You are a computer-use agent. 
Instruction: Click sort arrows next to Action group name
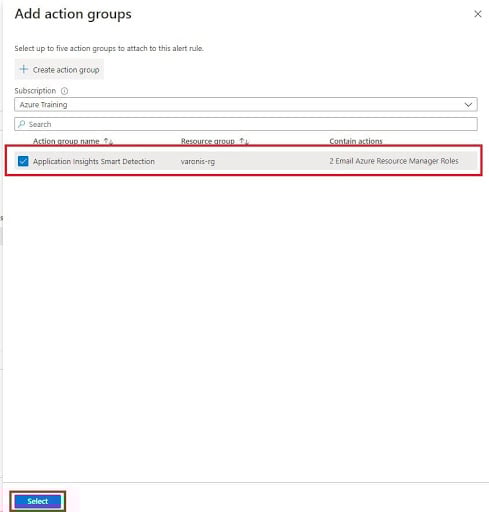tap(108, 141)
